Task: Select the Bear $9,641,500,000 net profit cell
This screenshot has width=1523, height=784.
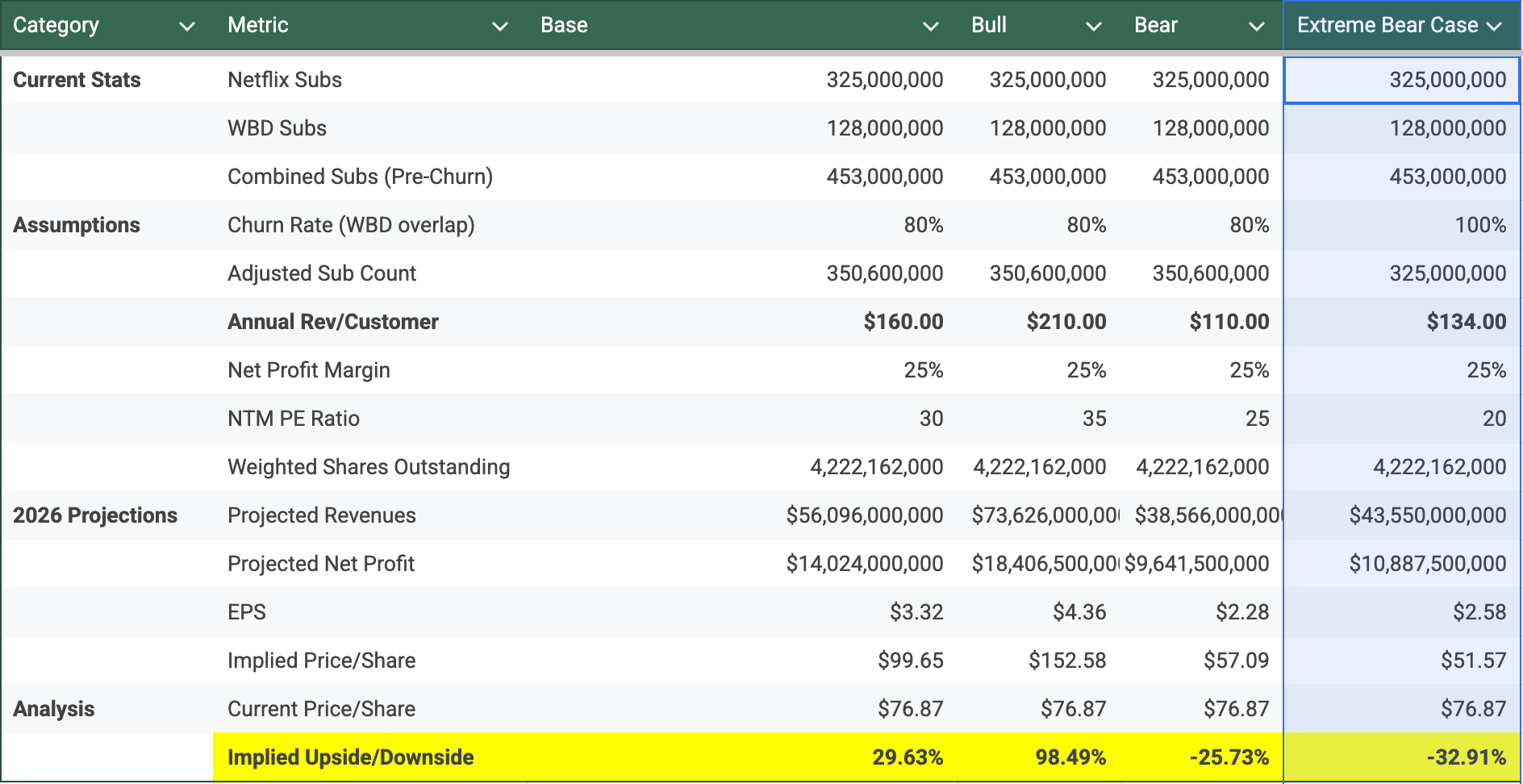Action: (1202, 564)
